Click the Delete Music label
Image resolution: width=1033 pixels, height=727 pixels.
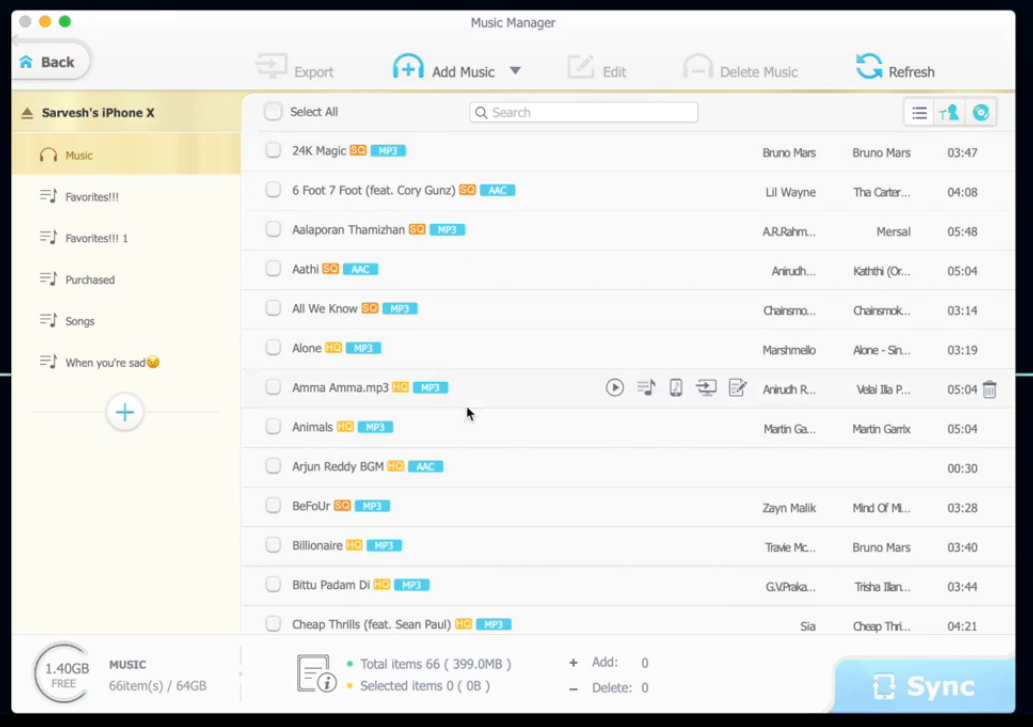(x=759, y=72)
